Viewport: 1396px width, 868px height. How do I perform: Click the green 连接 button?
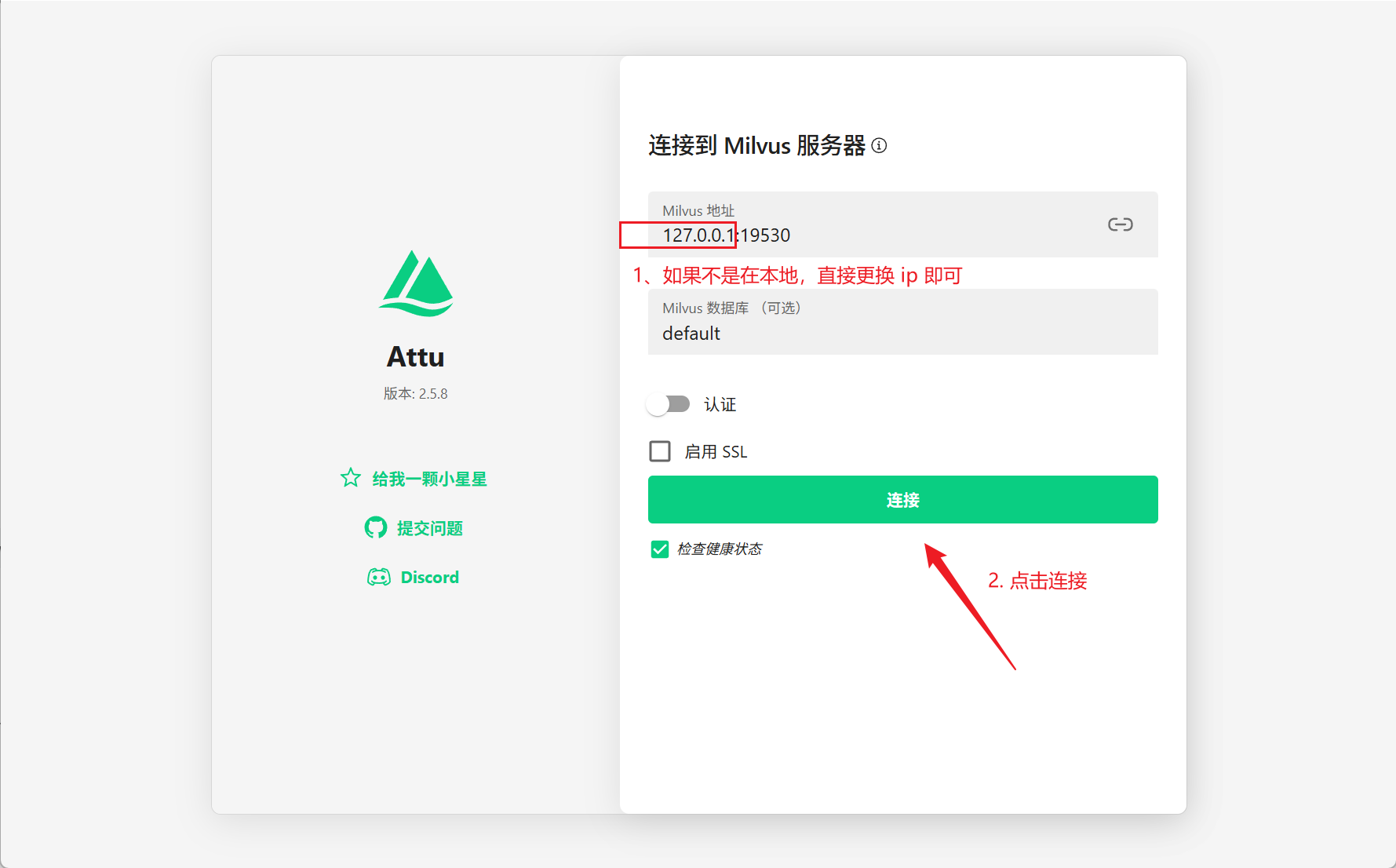(x=902, y=499)
